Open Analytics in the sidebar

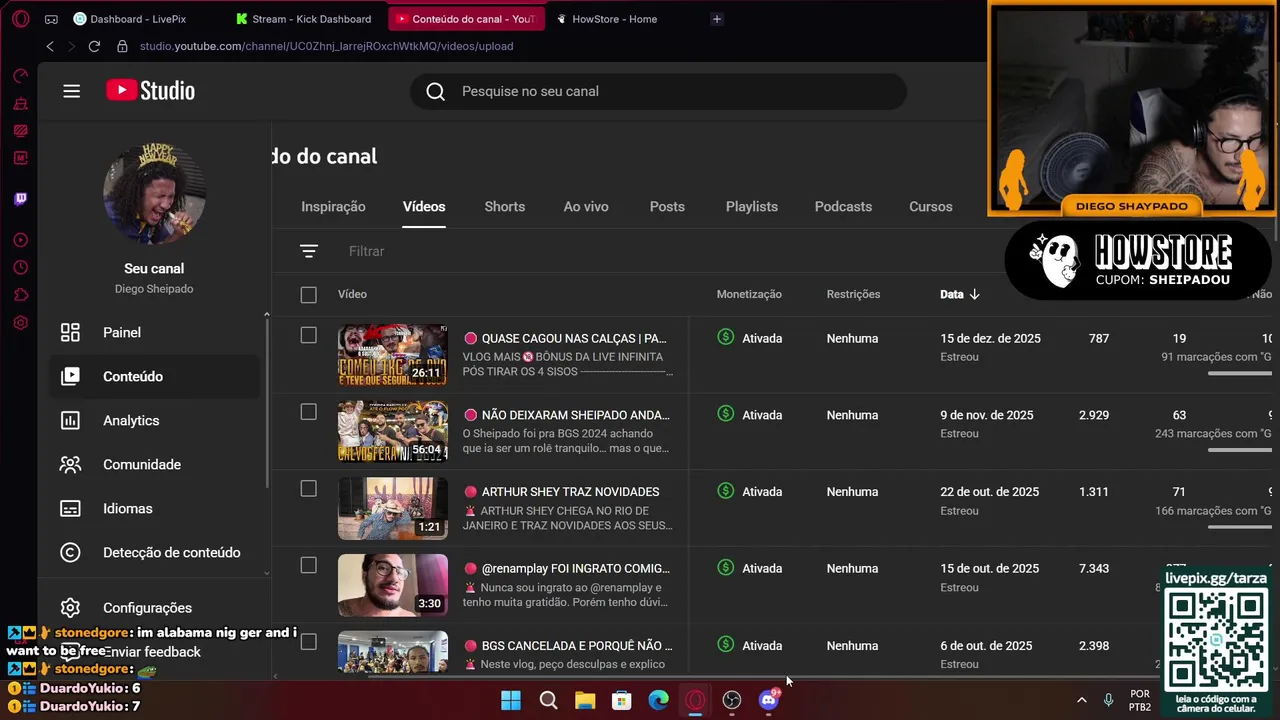point(155,420)
